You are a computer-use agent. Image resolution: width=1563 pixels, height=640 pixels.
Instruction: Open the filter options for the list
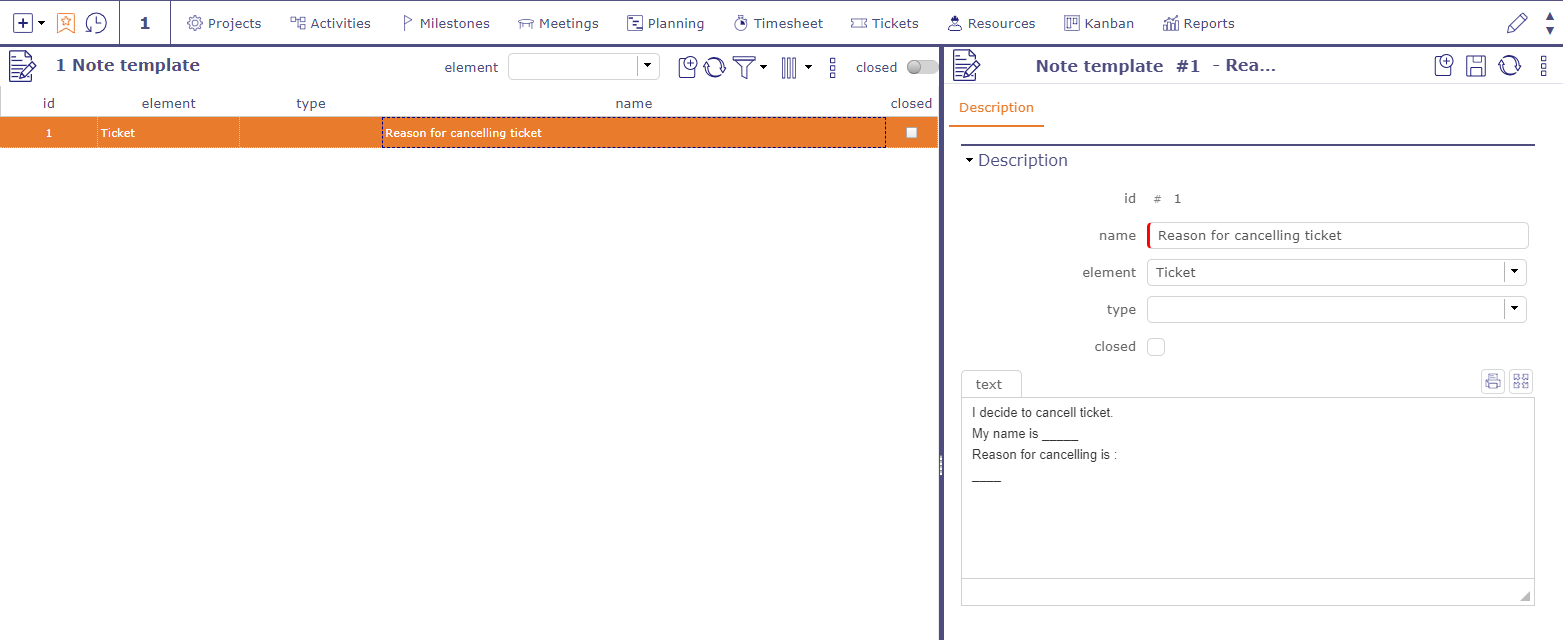[745, 66]
